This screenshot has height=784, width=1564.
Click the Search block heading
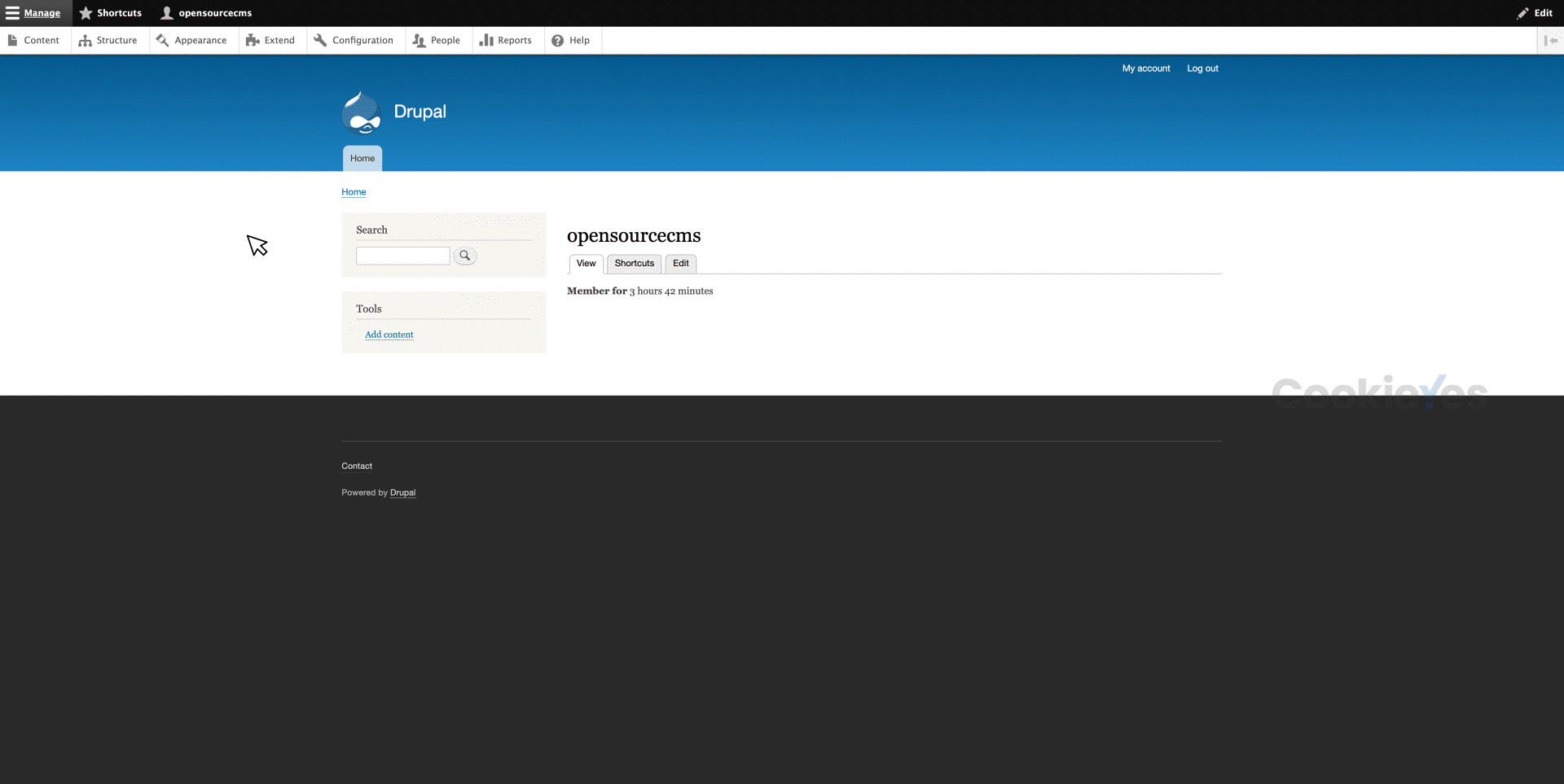(x=371, y=230)
